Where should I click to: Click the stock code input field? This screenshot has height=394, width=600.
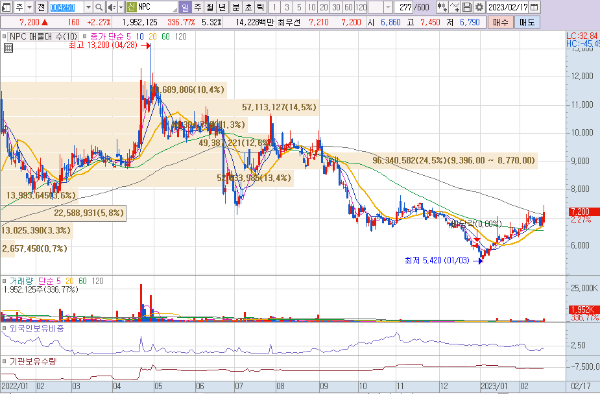tap(66, 7)
